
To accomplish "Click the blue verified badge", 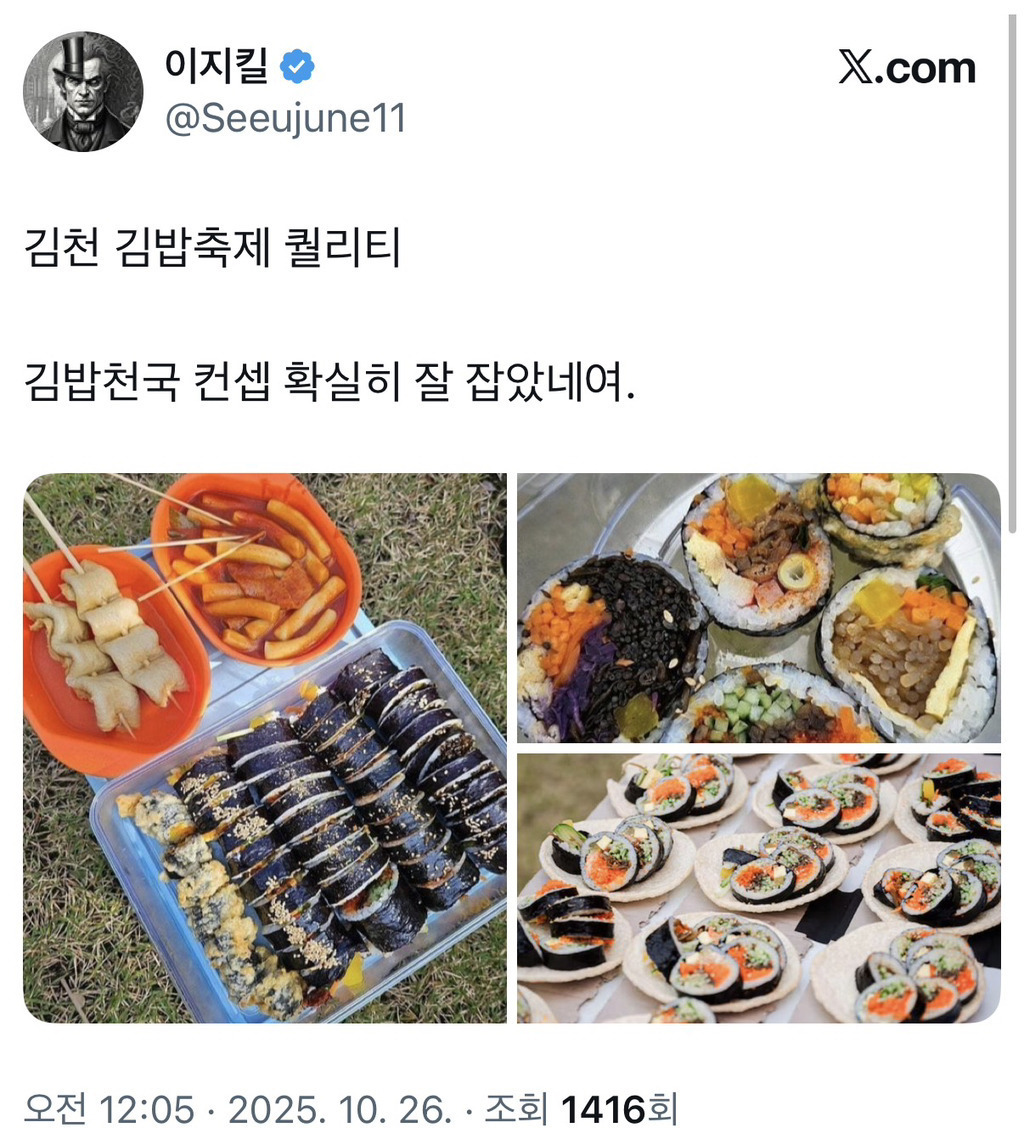I will coord(297,66).
